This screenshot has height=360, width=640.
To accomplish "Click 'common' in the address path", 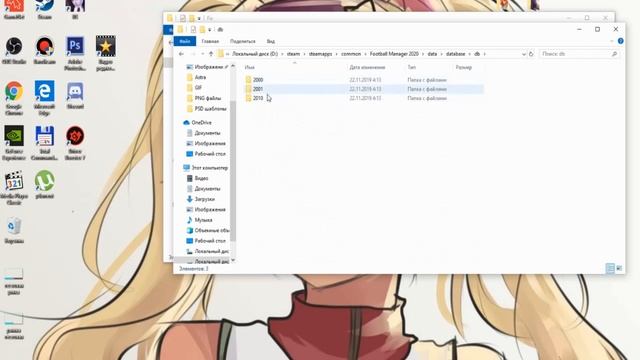I will coord(351,54).
